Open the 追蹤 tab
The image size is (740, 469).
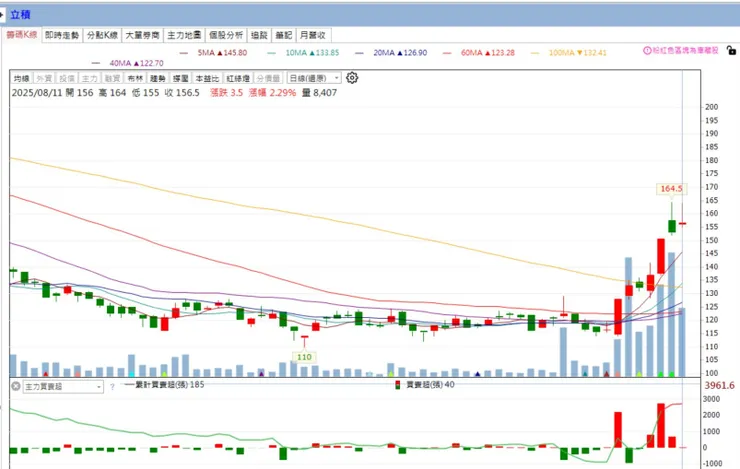pyautogui.click(x=259, y=35)
